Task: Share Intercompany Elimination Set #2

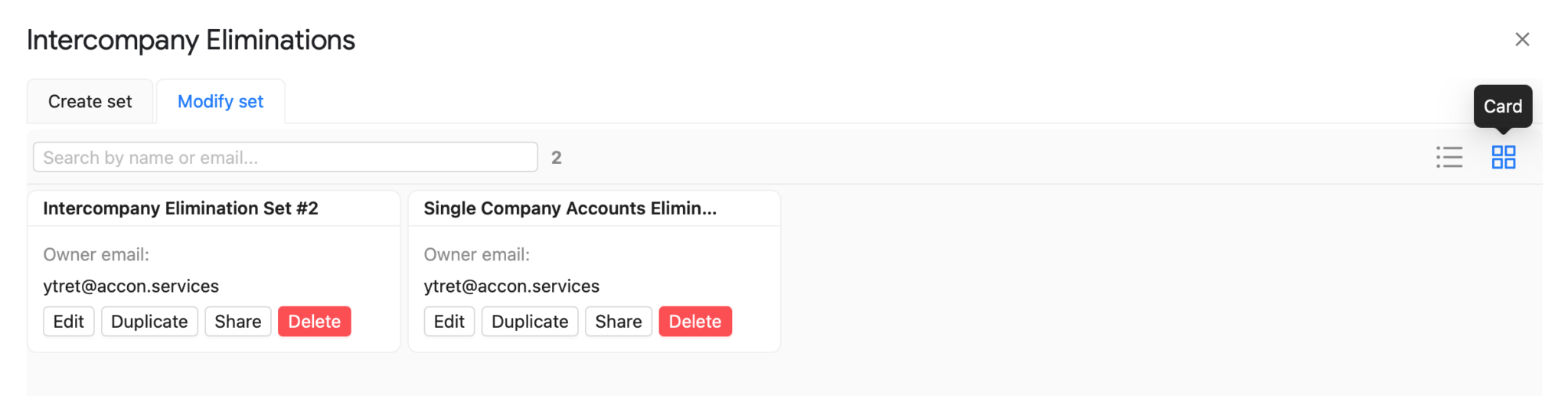Action: [x=238, y=321]
